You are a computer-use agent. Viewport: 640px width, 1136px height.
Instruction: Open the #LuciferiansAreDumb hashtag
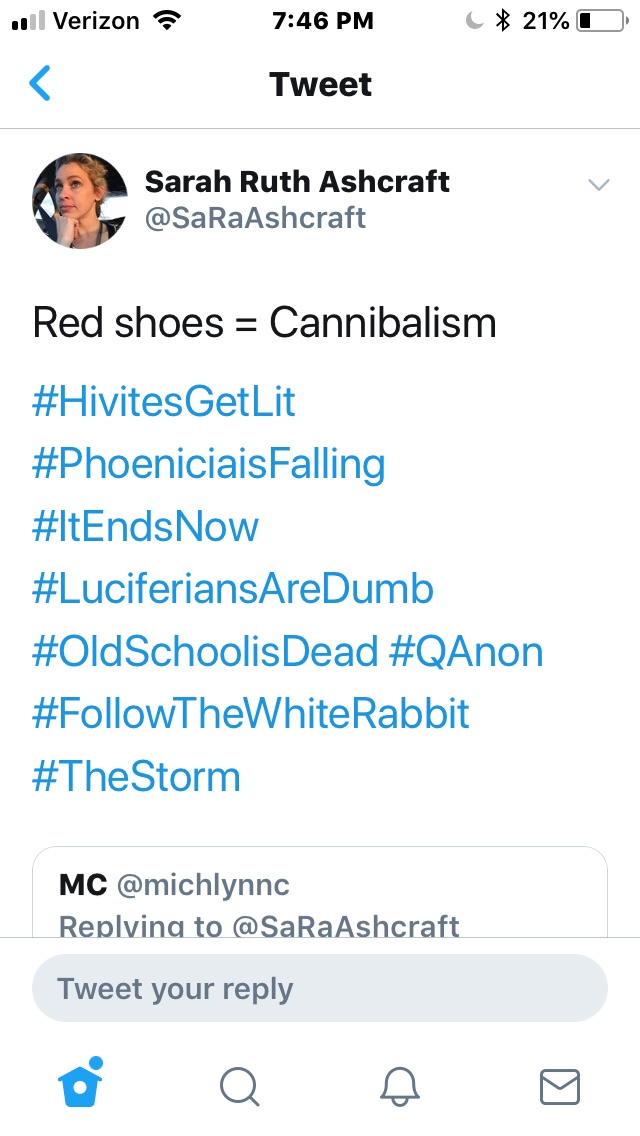[x=233, y=589]
